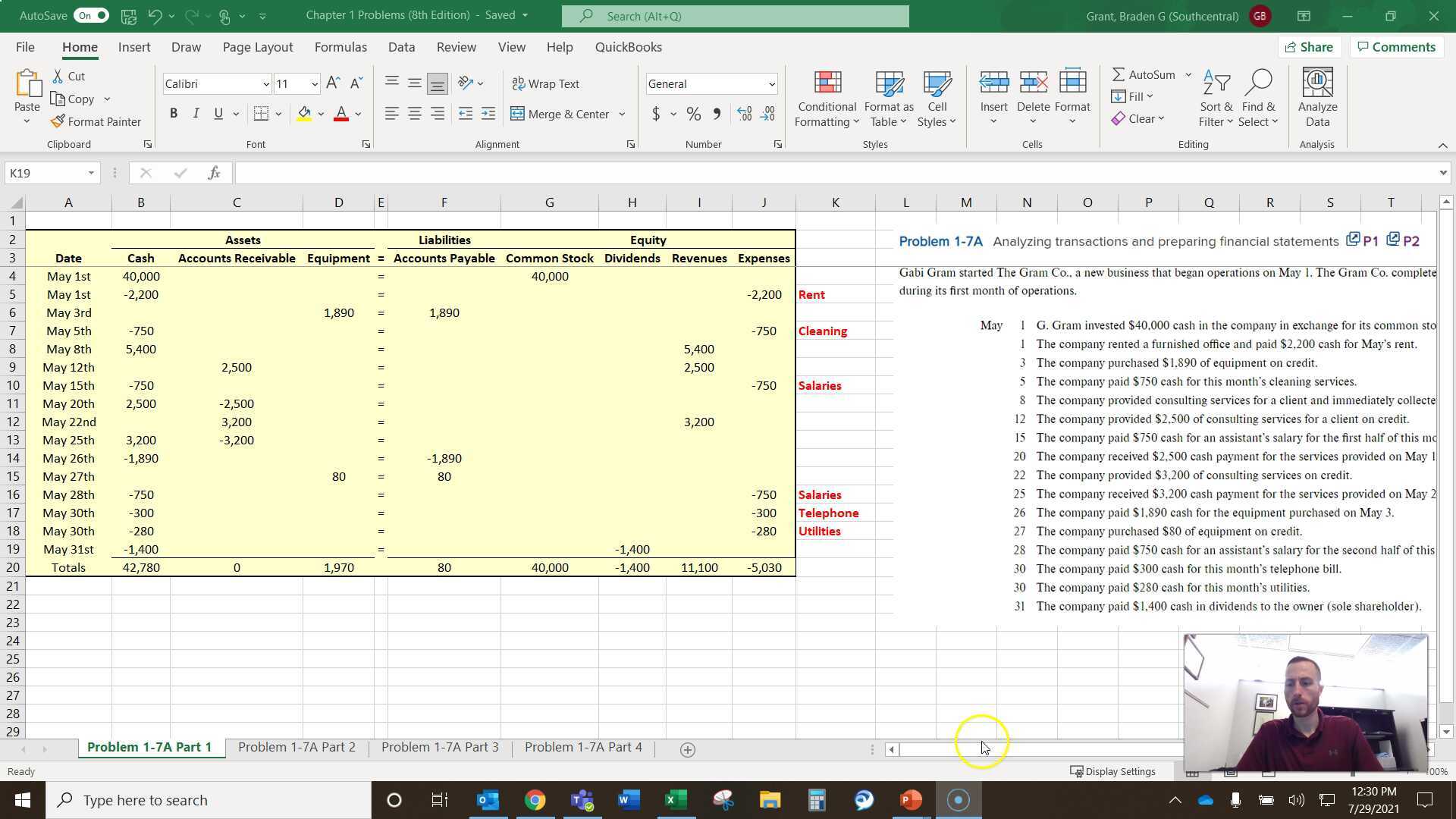Viewport: 1456px width, 819px height.
Task: Open Conditional Formatting
Action: coord(827,99)
